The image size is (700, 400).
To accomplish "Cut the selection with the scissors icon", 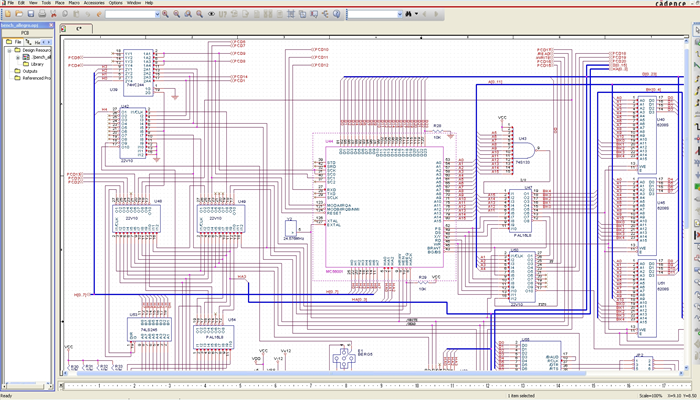I will coord(54,14).
